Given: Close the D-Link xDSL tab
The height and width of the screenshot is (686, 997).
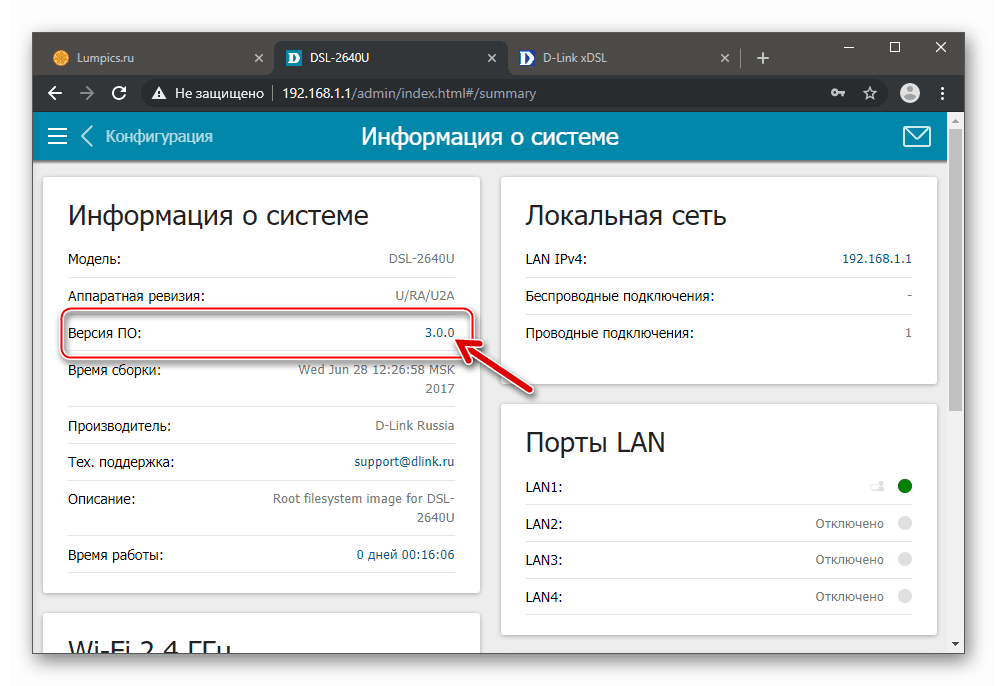Looking at the screenshot, I should click(725, 58).
